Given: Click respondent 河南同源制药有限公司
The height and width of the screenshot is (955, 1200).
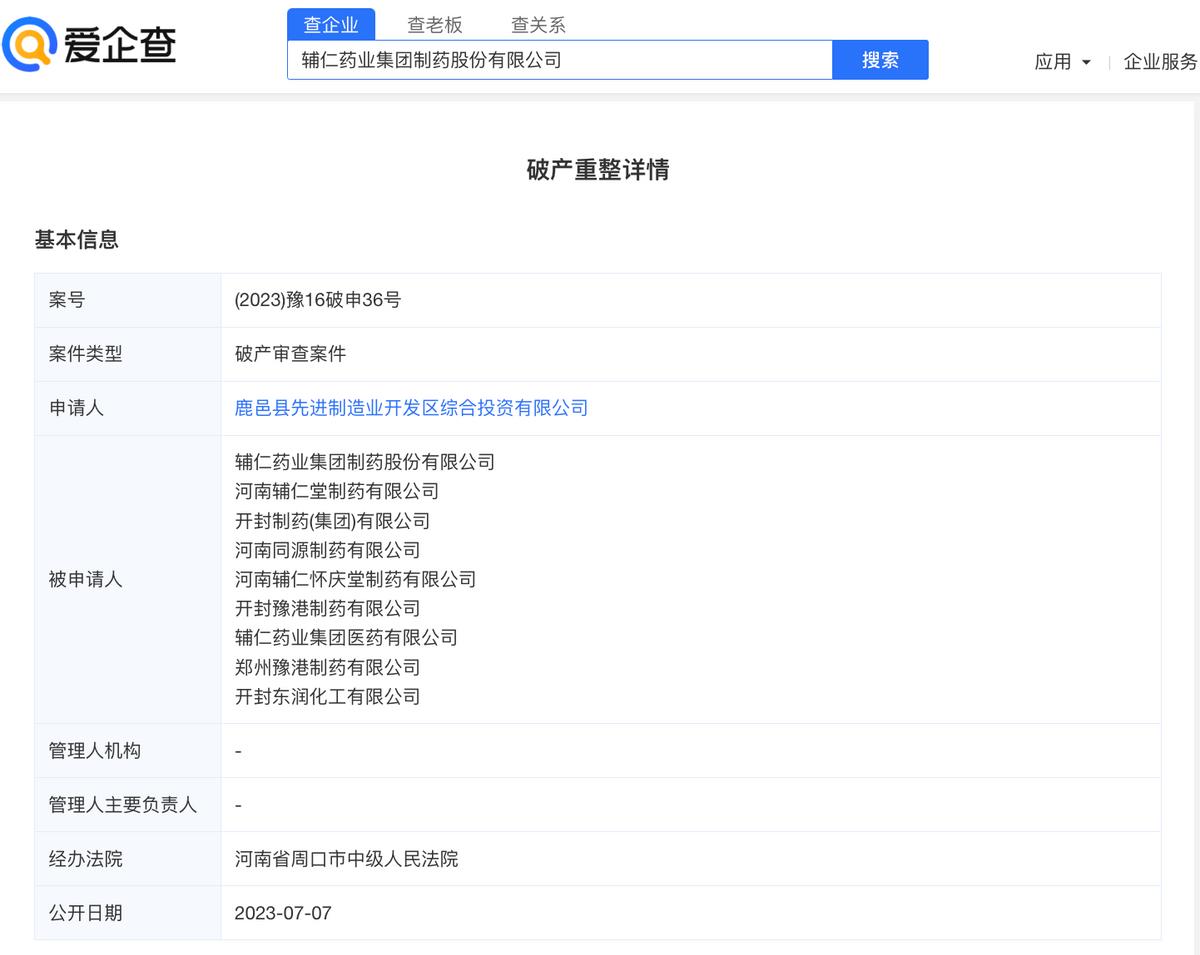Looking at the screenshot, I should 327,550.
